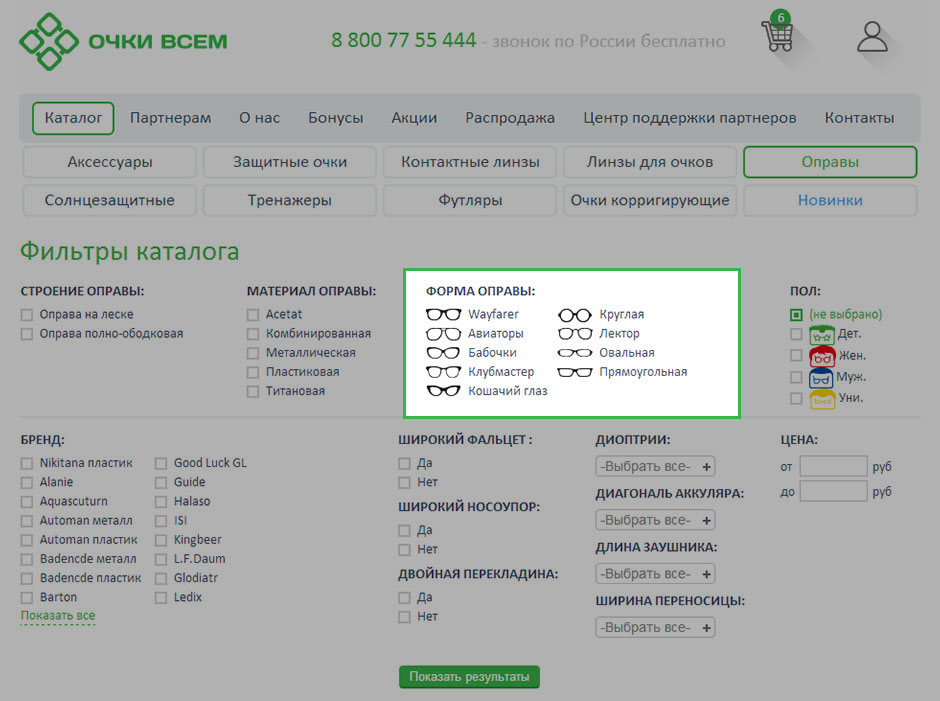Click the user account profile icon
The width and height of the screenshot is (940, 701).
[872, 37]
